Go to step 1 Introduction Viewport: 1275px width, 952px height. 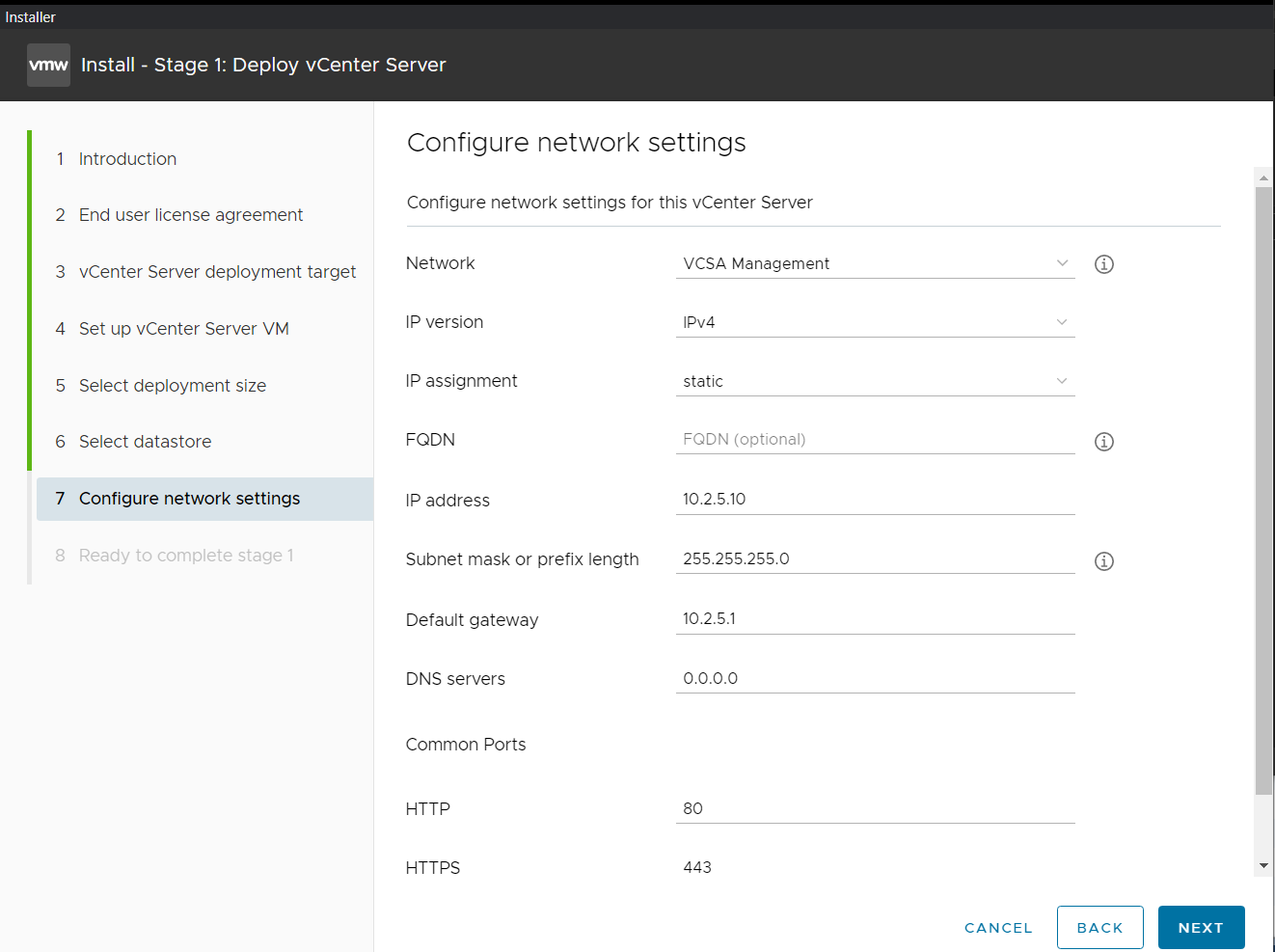click(x=127, y=159)
